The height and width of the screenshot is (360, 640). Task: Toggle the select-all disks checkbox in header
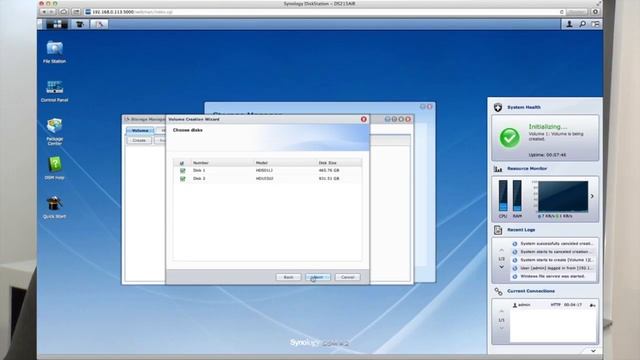click(182, 163)
